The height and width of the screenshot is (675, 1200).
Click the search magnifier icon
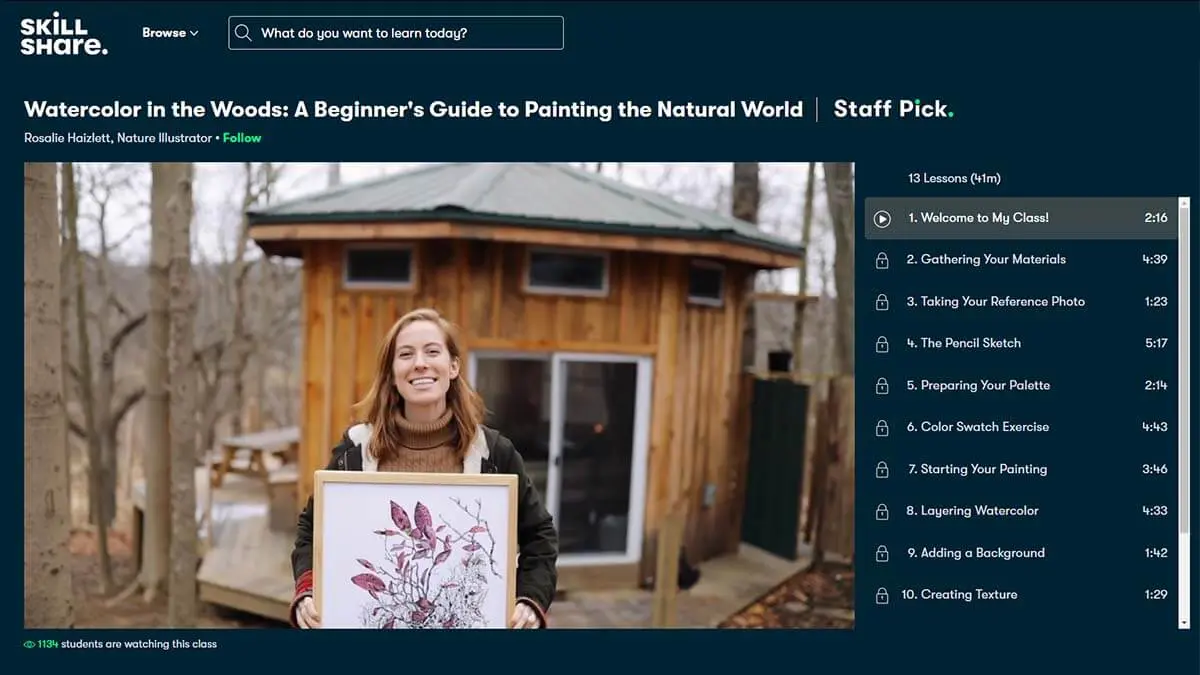(243, 33)
